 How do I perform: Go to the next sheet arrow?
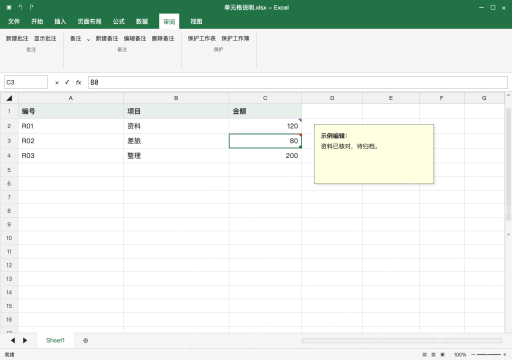[25, 340]
